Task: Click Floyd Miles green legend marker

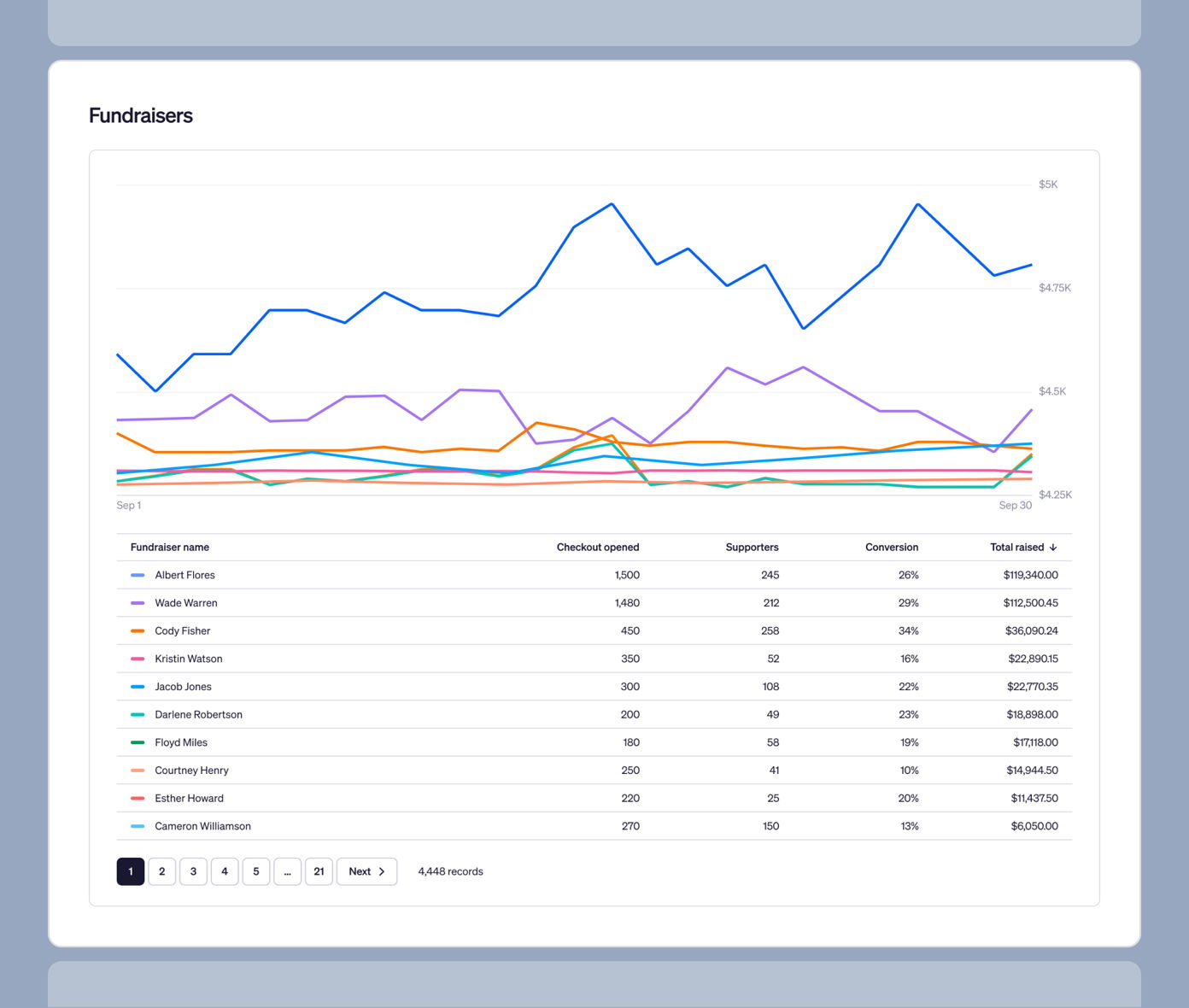Action: click(x=138, y=743)
